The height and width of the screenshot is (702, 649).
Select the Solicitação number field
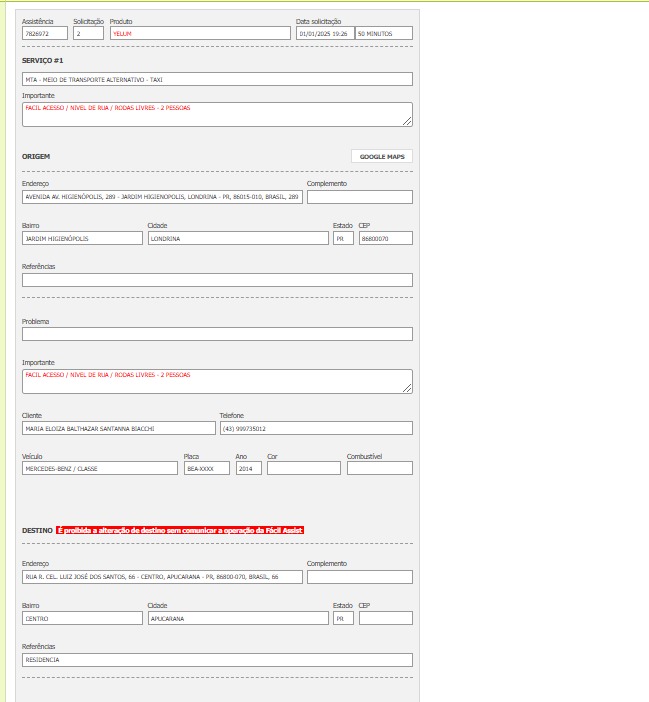(88, 33)
